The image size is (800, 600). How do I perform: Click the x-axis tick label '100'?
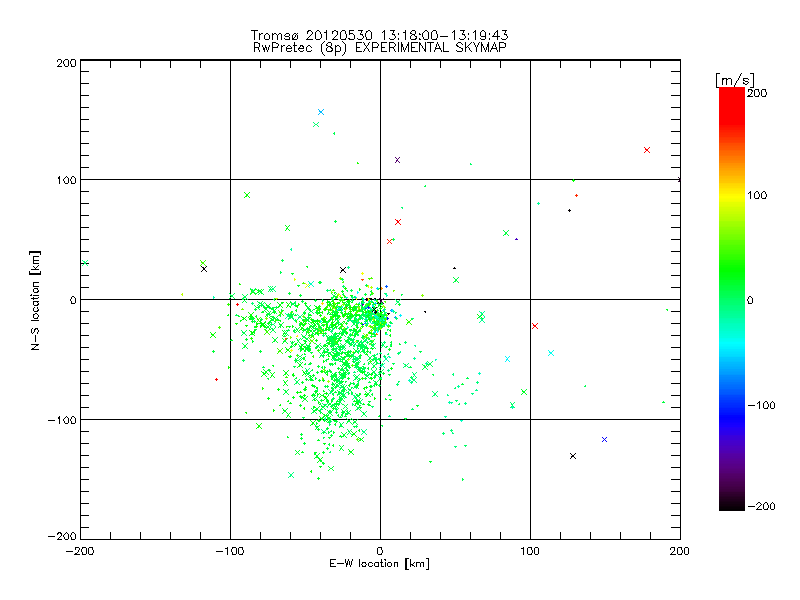(x=530, y=551)
